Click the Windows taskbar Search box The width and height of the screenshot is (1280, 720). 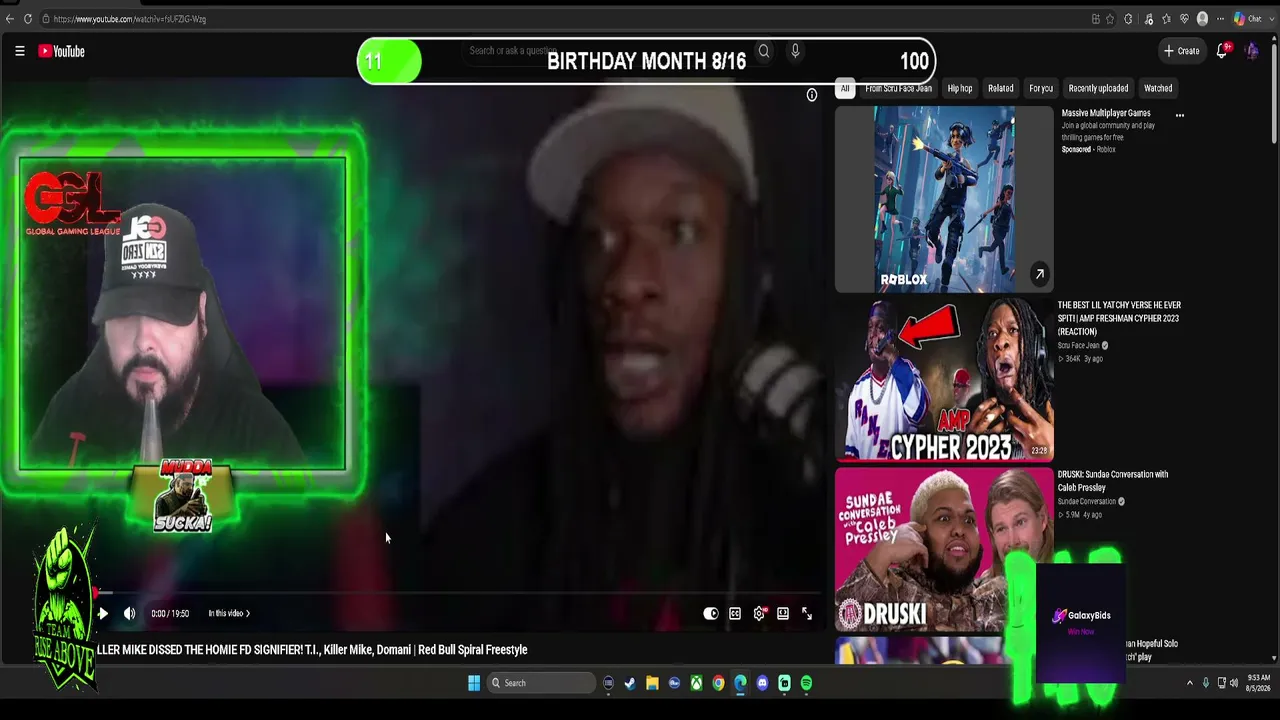coord(541,683)
